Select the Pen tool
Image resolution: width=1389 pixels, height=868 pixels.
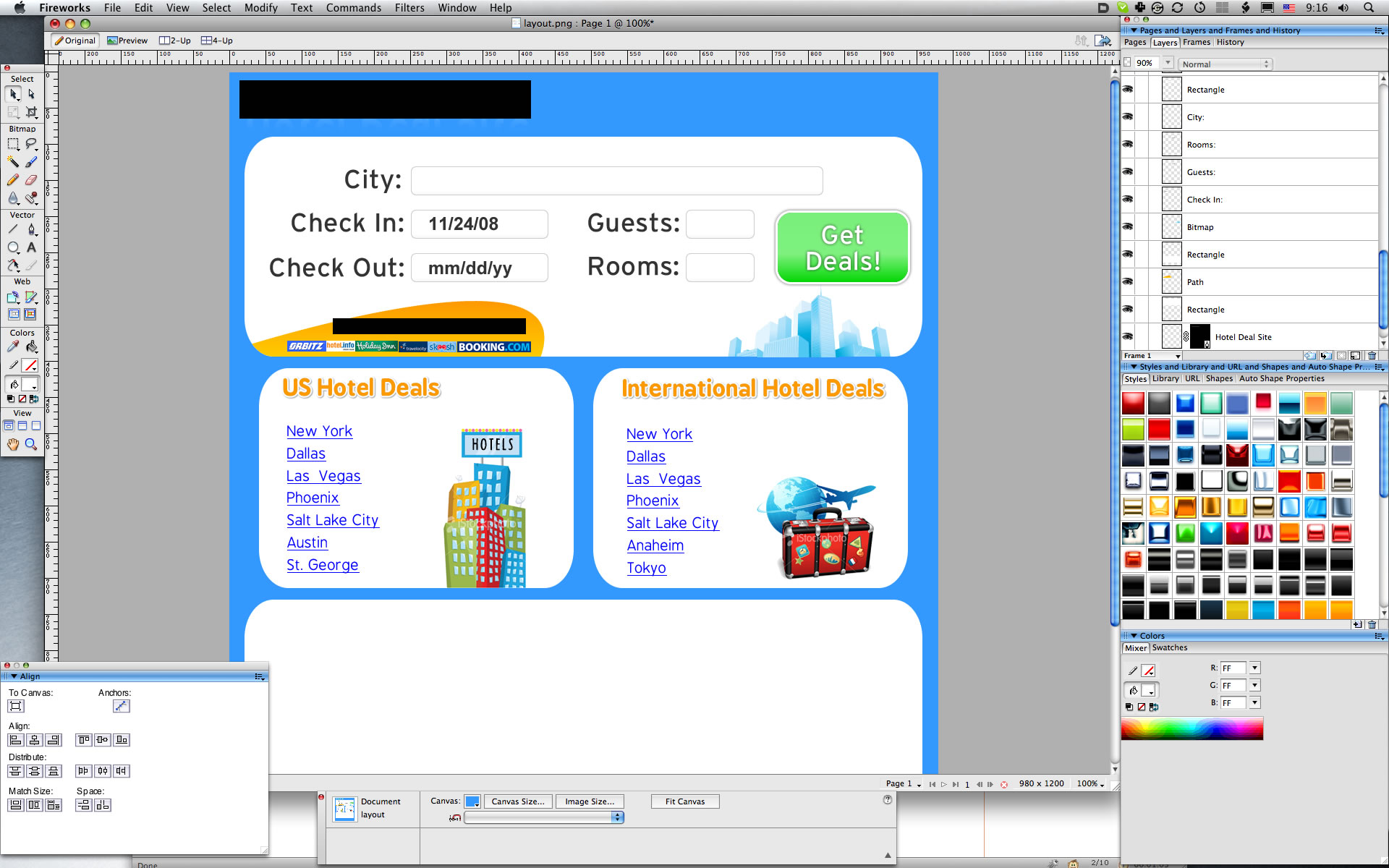[31, 230]
